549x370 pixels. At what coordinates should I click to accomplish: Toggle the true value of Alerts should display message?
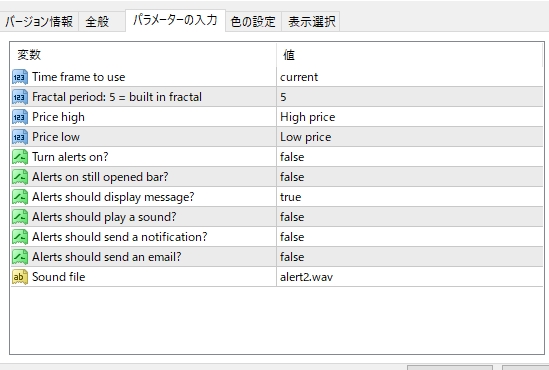410,197
